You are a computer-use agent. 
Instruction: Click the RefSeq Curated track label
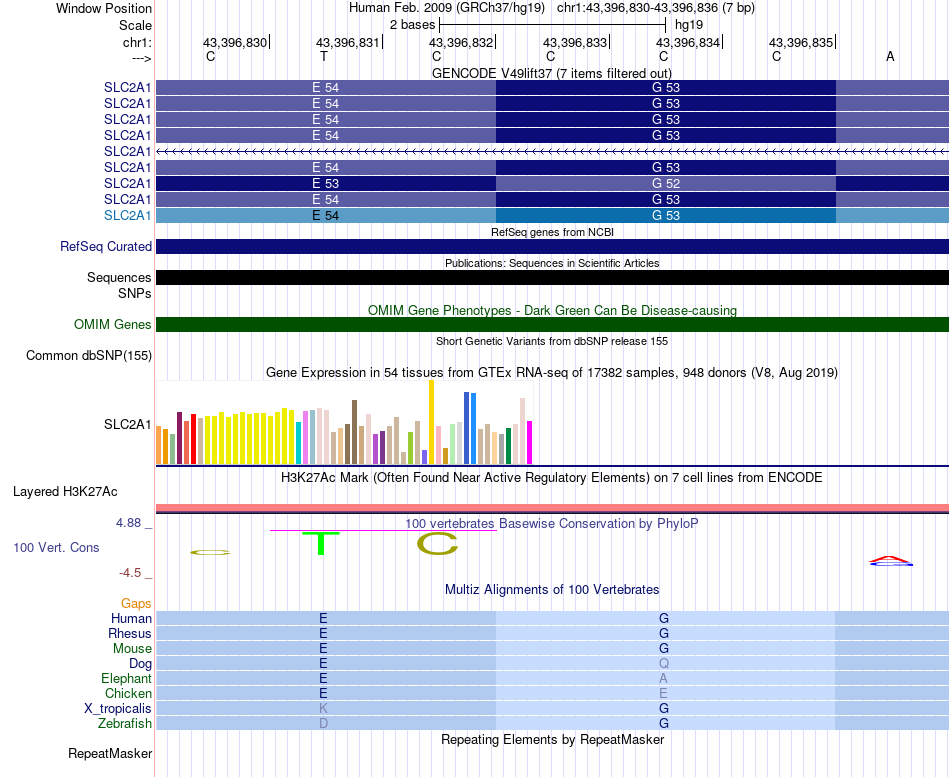(106, 247)
